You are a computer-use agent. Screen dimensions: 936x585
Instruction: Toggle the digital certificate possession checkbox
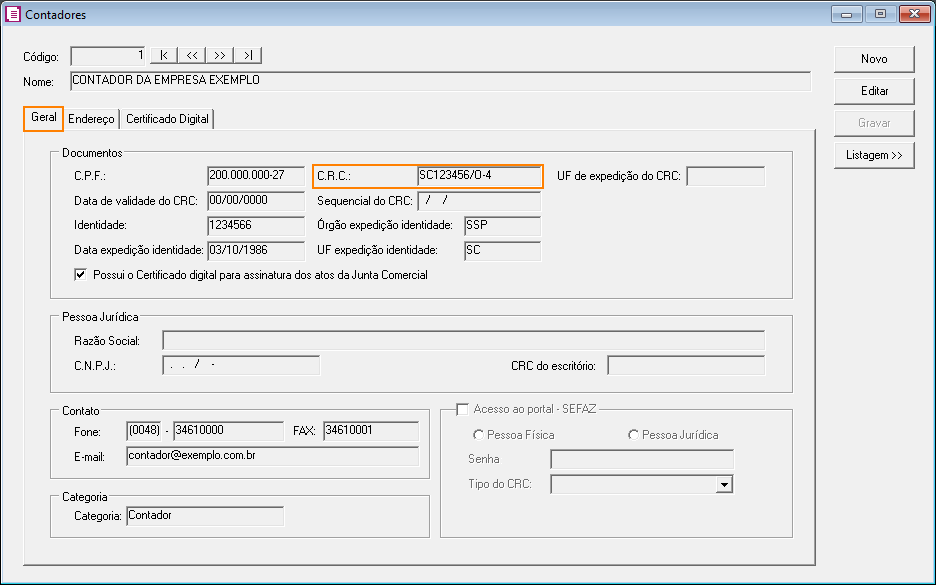coord(81,275)
